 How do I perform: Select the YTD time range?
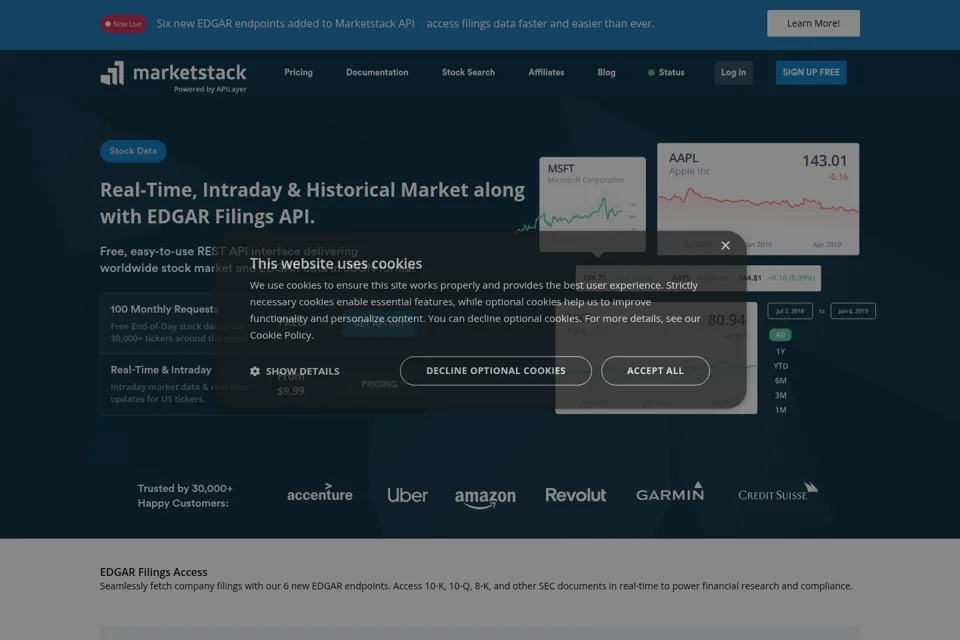(x=780, y=366)
